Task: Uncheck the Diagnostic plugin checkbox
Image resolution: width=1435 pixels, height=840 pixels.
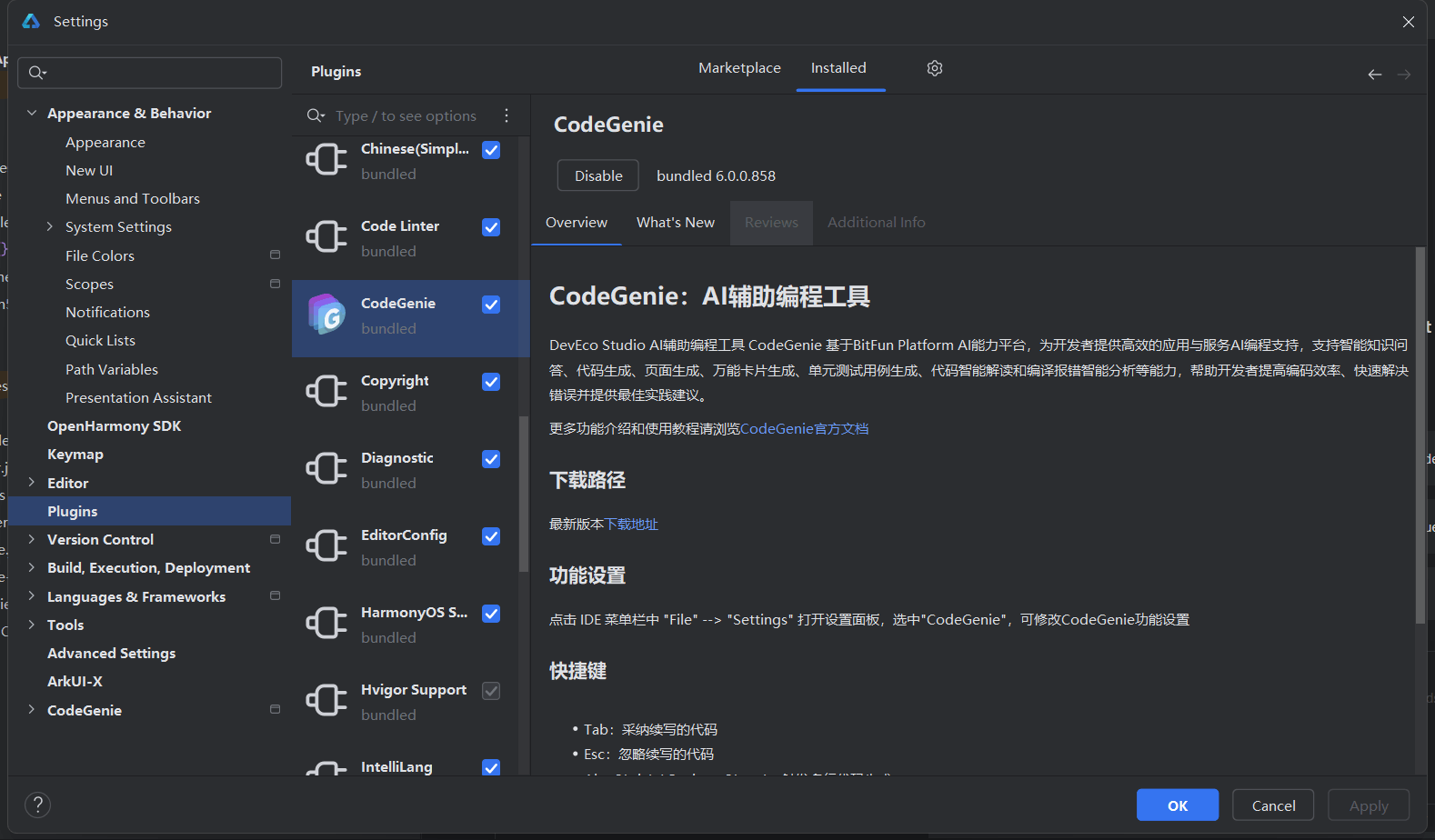Action: click(x=491, y=459)
